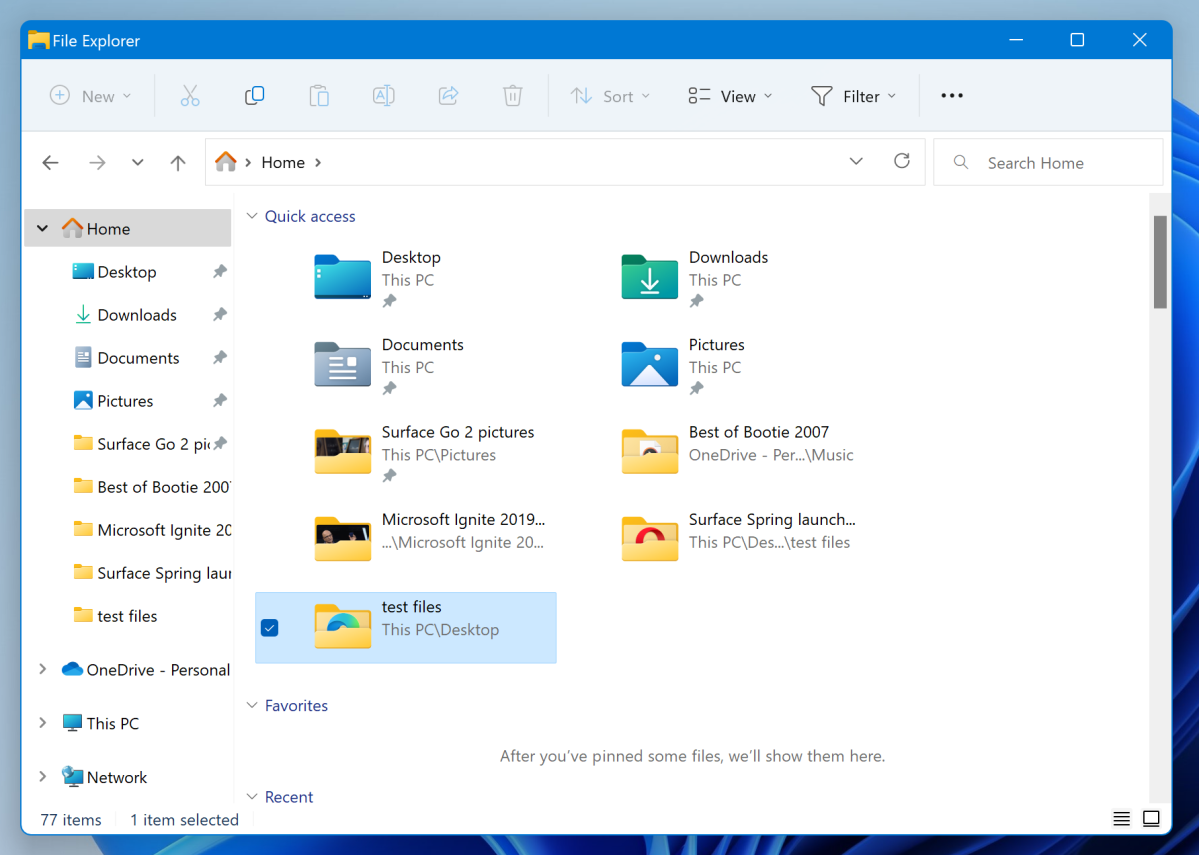This screenshot has height=855, width=1199.
Task: Open Pictures in navigation pane
Action: point(127,400)
